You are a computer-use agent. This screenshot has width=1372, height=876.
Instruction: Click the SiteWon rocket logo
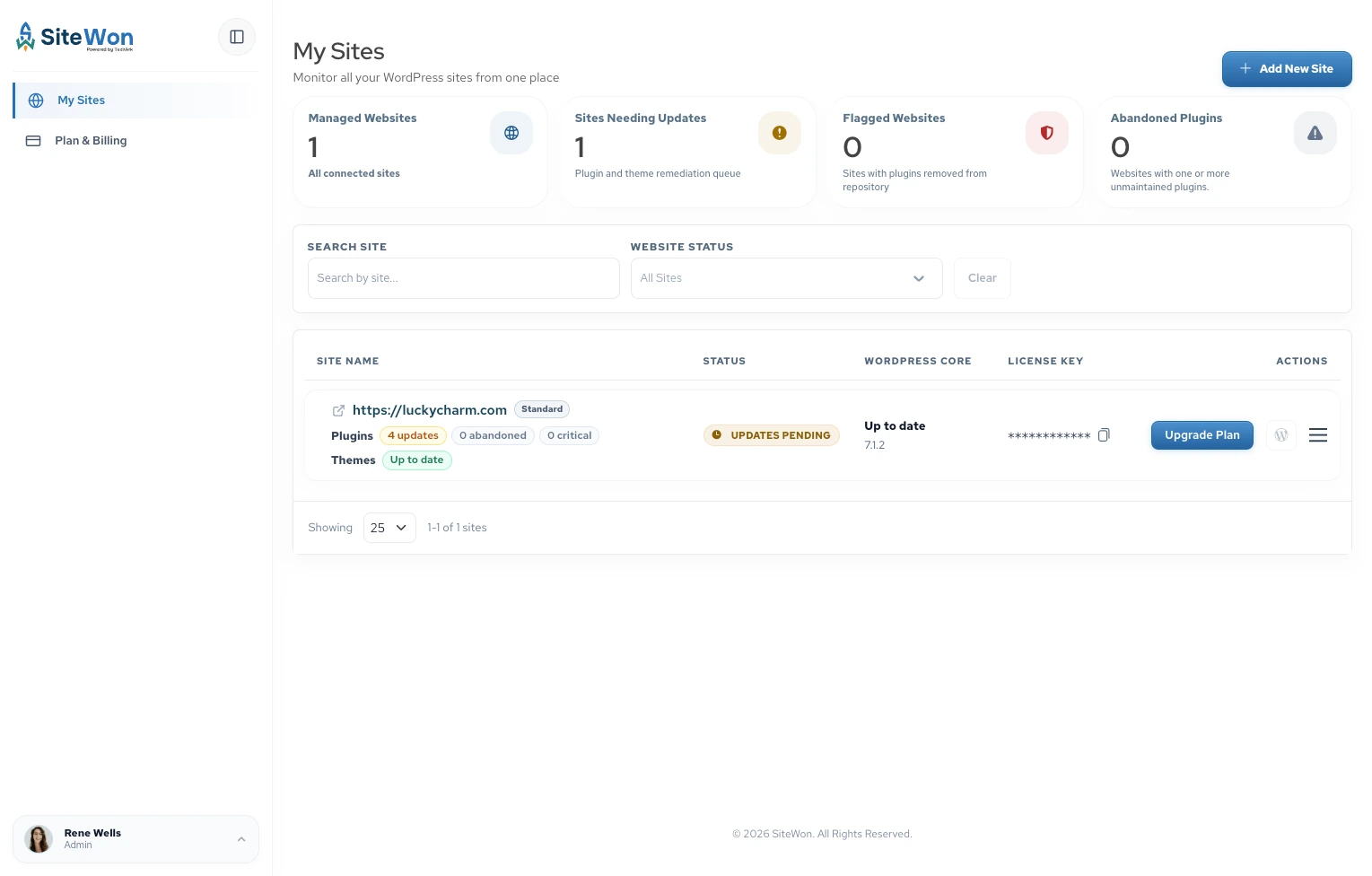click(x=74, y=37)
